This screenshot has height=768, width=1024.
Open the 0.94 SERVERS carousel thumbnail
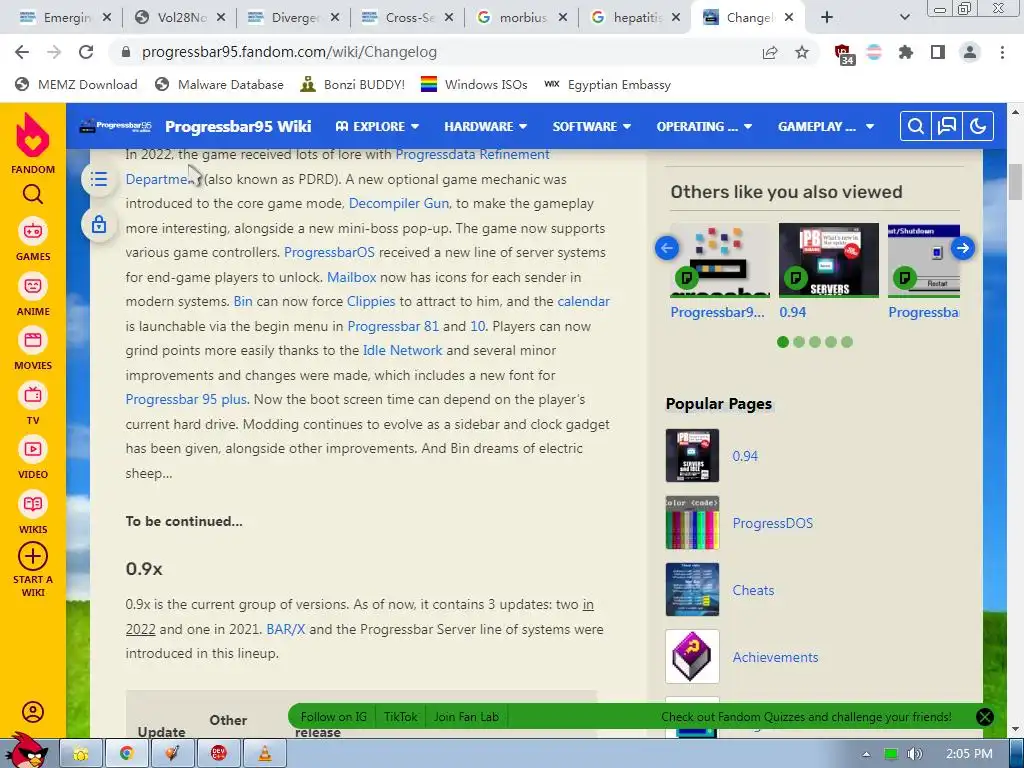pyautogui.click(x=829, y=260)
